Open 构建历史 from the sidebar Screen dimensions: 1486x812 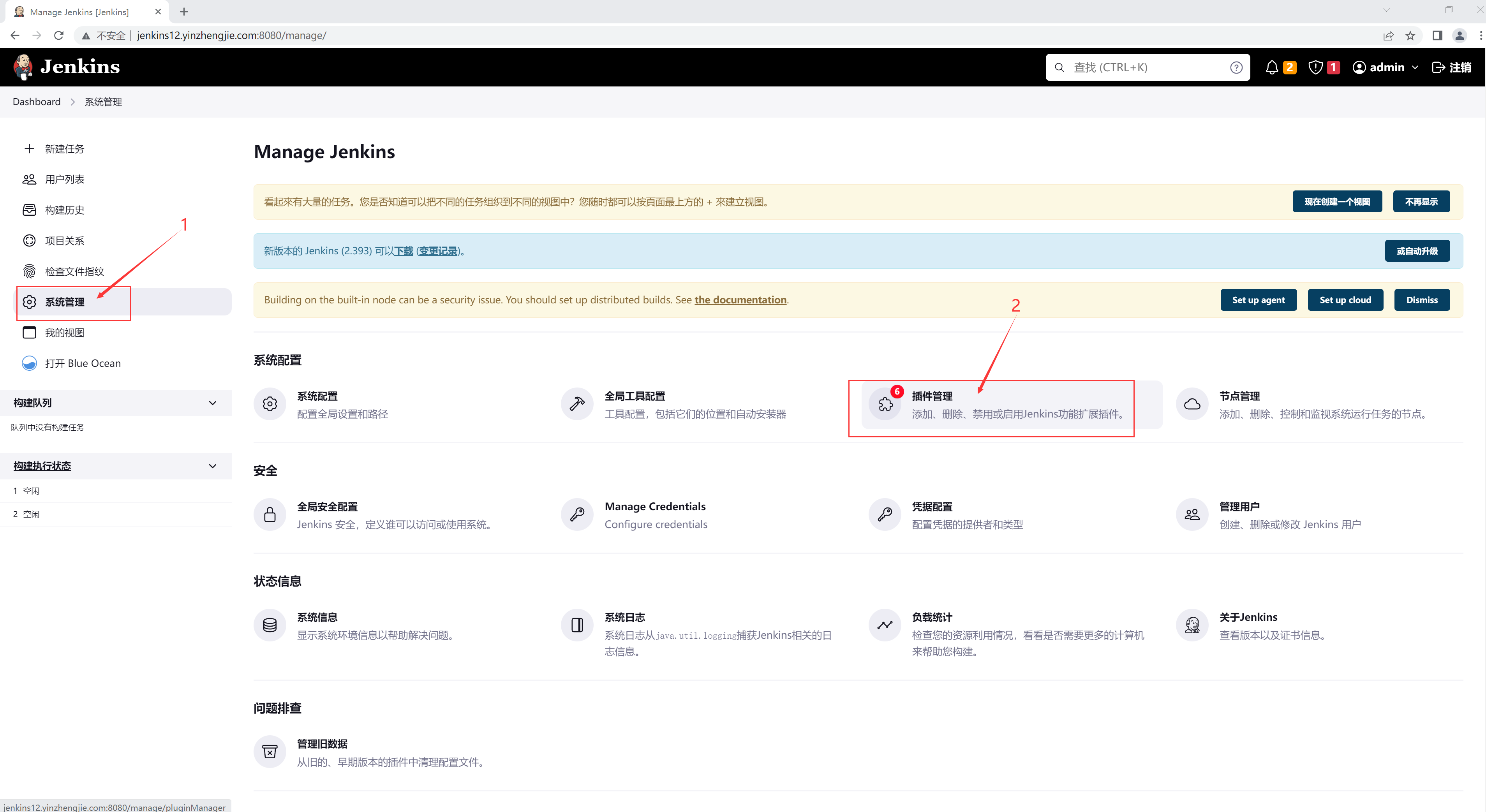pyautogui.click(x=65, y=210)
